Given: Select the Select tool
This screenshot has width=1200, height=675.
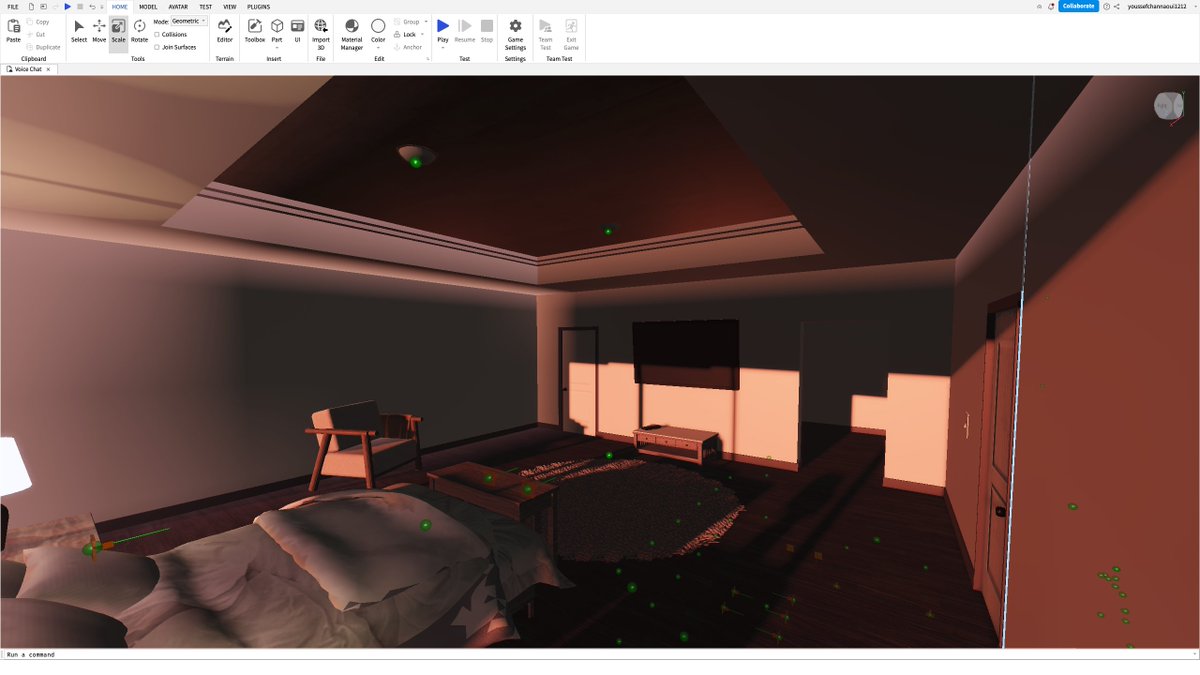Looking at the screenshot, I should point(79,32).
